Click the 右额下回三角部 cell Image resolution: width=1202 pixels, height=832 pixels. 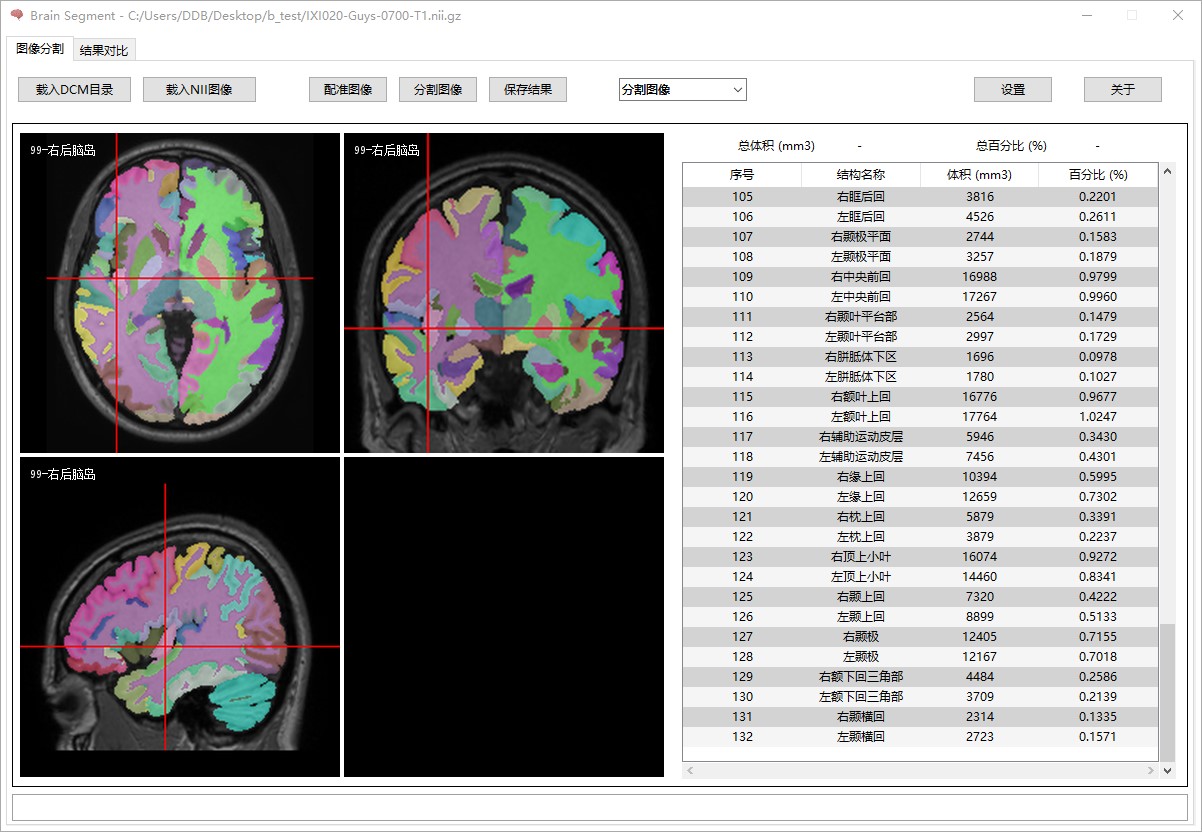coord(861,677)
